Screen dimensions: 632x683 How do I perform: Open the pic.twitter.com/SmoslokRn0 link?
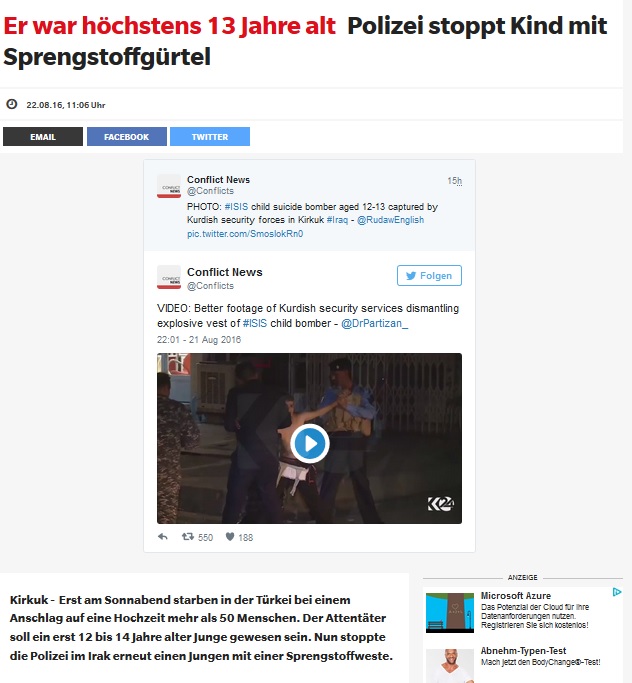[x=245, y=233]
